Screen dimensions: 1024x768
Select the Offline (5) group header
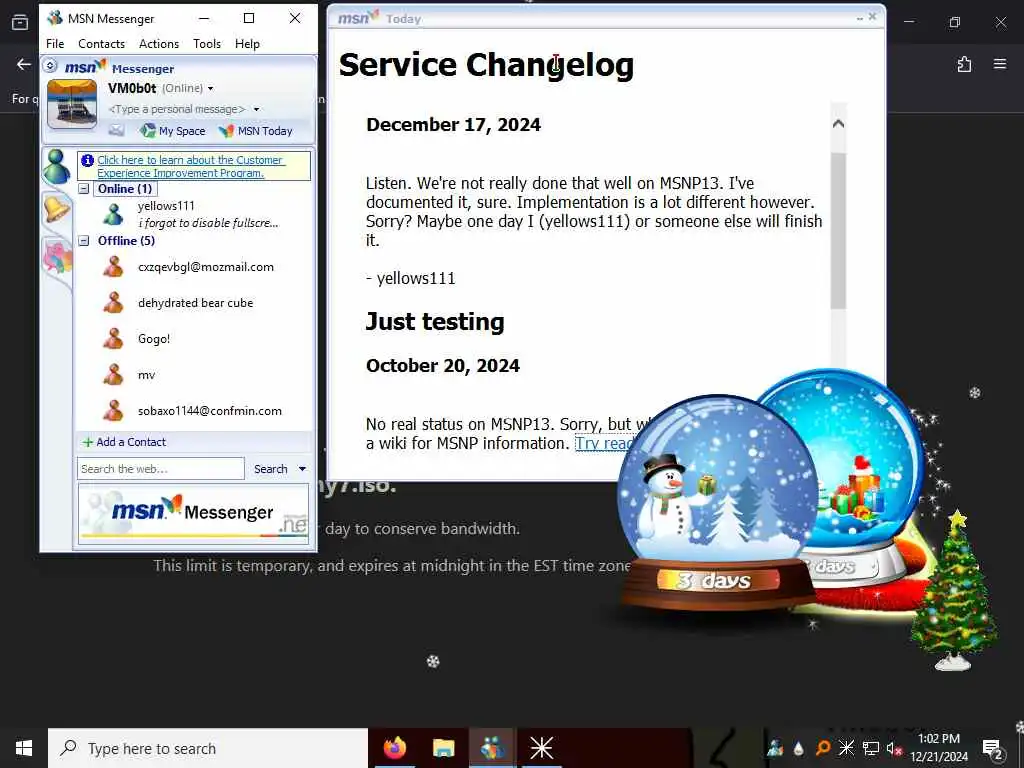[x=126, y=240]
